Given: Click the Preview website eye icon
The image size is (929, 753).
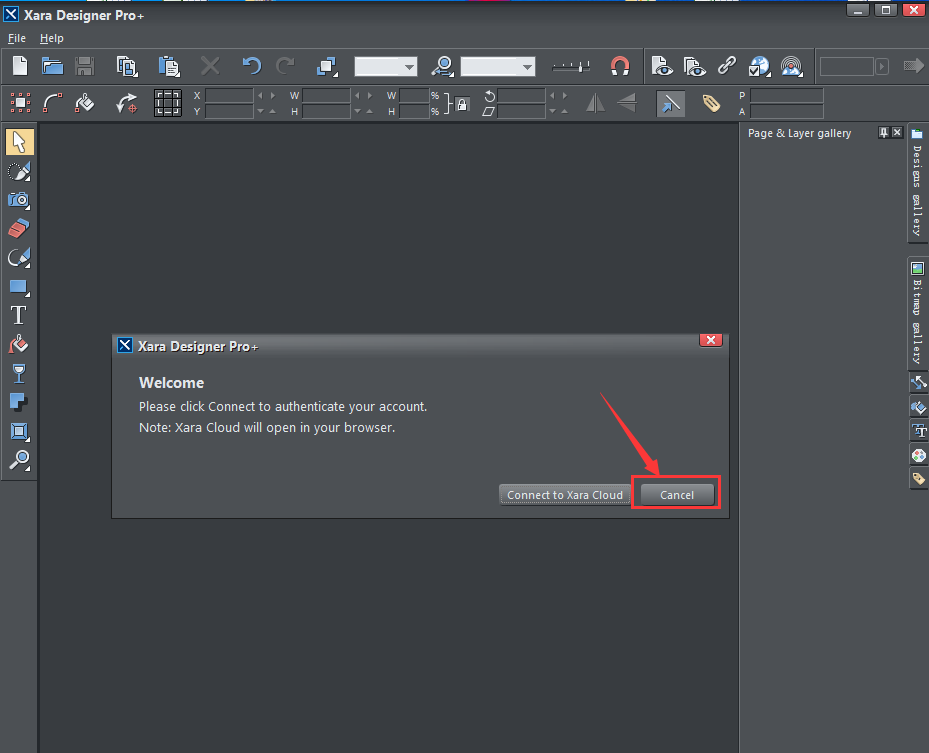Looking at the screenshot, I should click(x=694, y=66).
